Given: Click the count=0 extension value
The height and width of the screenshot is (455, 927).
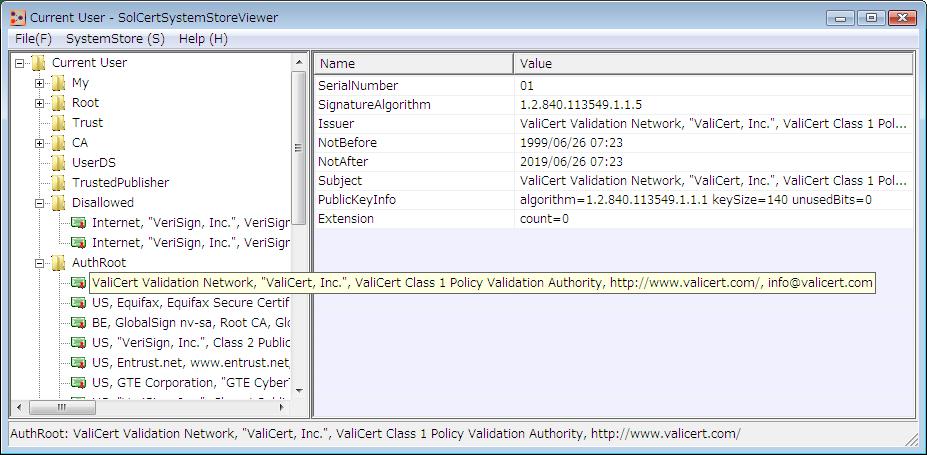Looking at the screenshot, I should tap(544, 219).
